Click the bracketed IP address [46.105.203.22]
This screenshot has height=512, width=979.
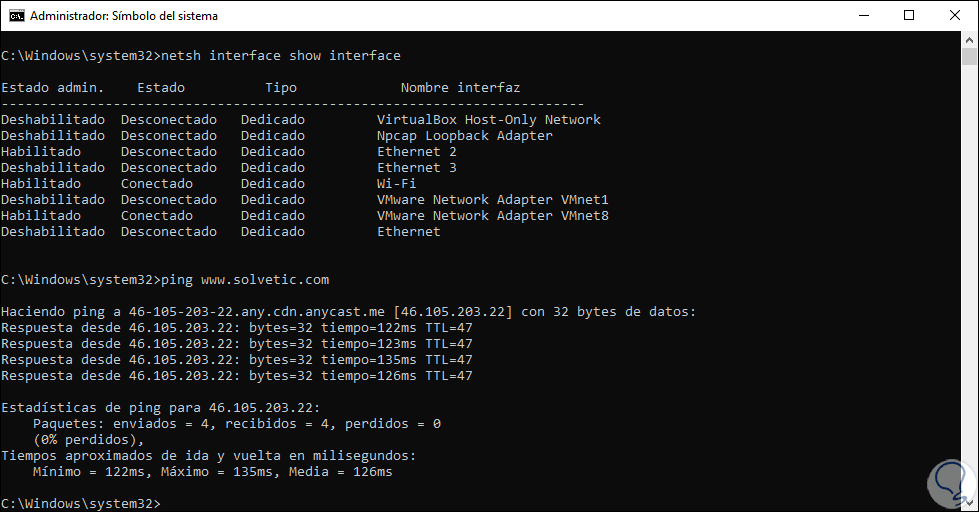tap(452, 312)
